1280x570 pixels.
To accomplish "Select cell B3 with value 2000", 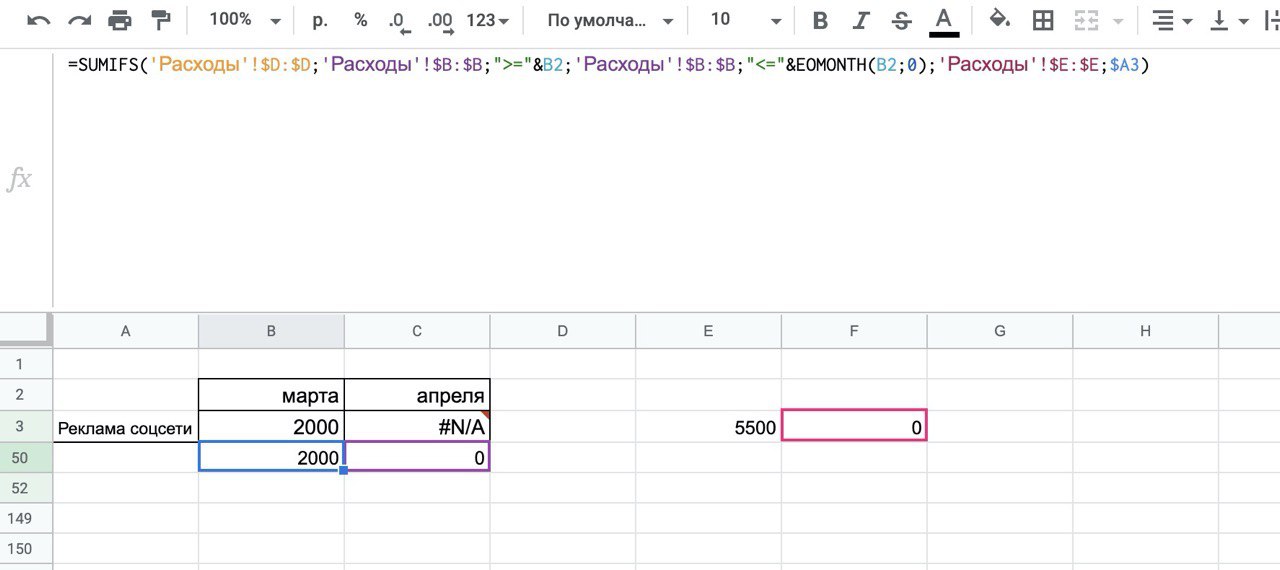I will click(271, 427).
